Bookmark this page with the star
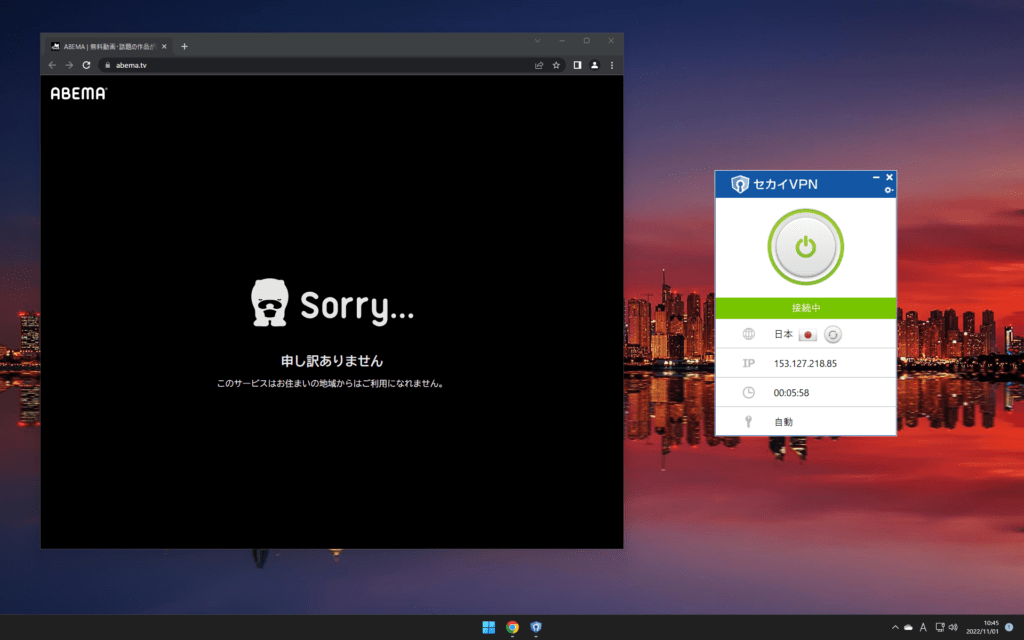1024x640 pixels. coord(556,65)
